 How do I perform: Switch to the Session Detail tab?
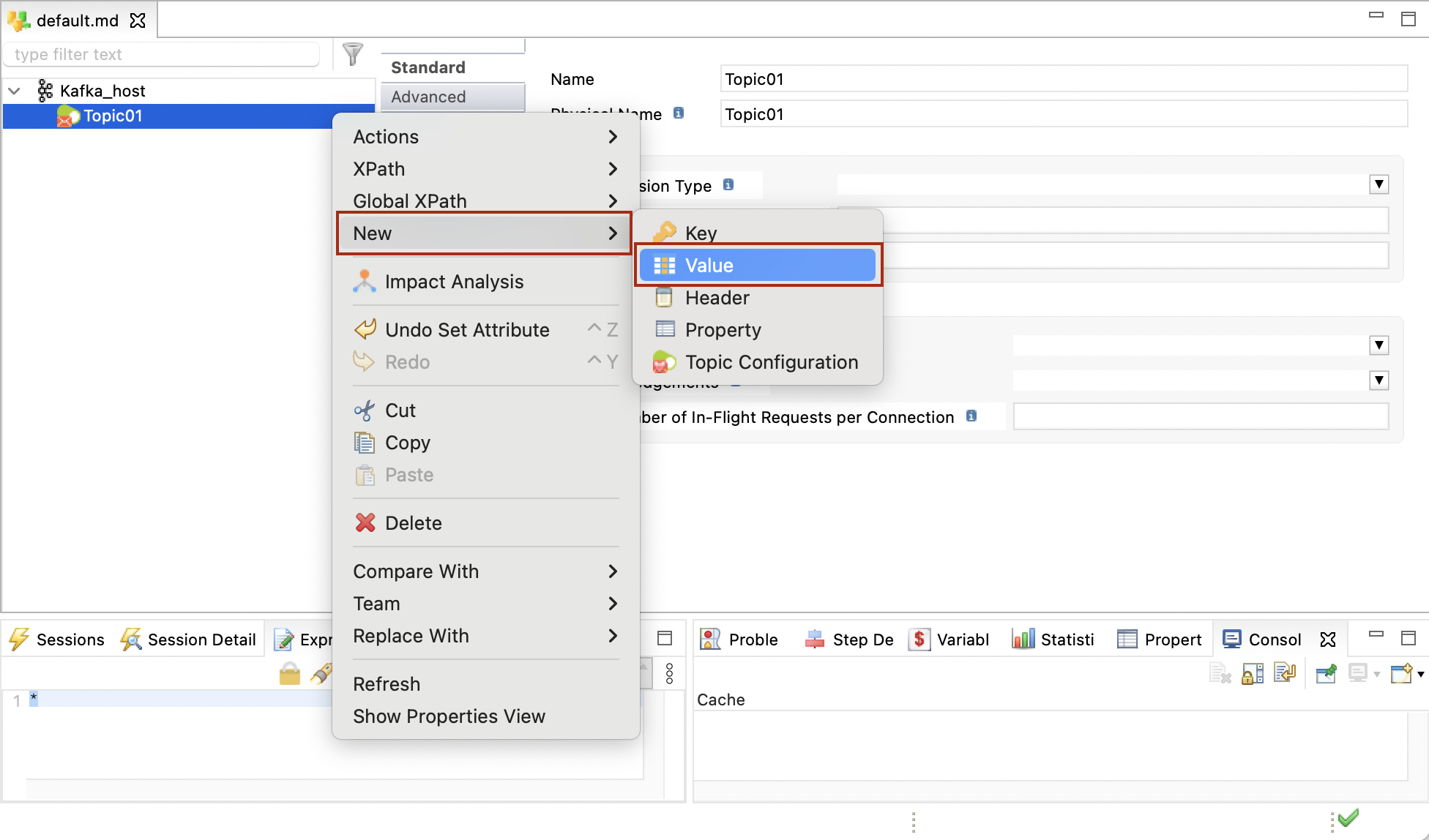189,639
